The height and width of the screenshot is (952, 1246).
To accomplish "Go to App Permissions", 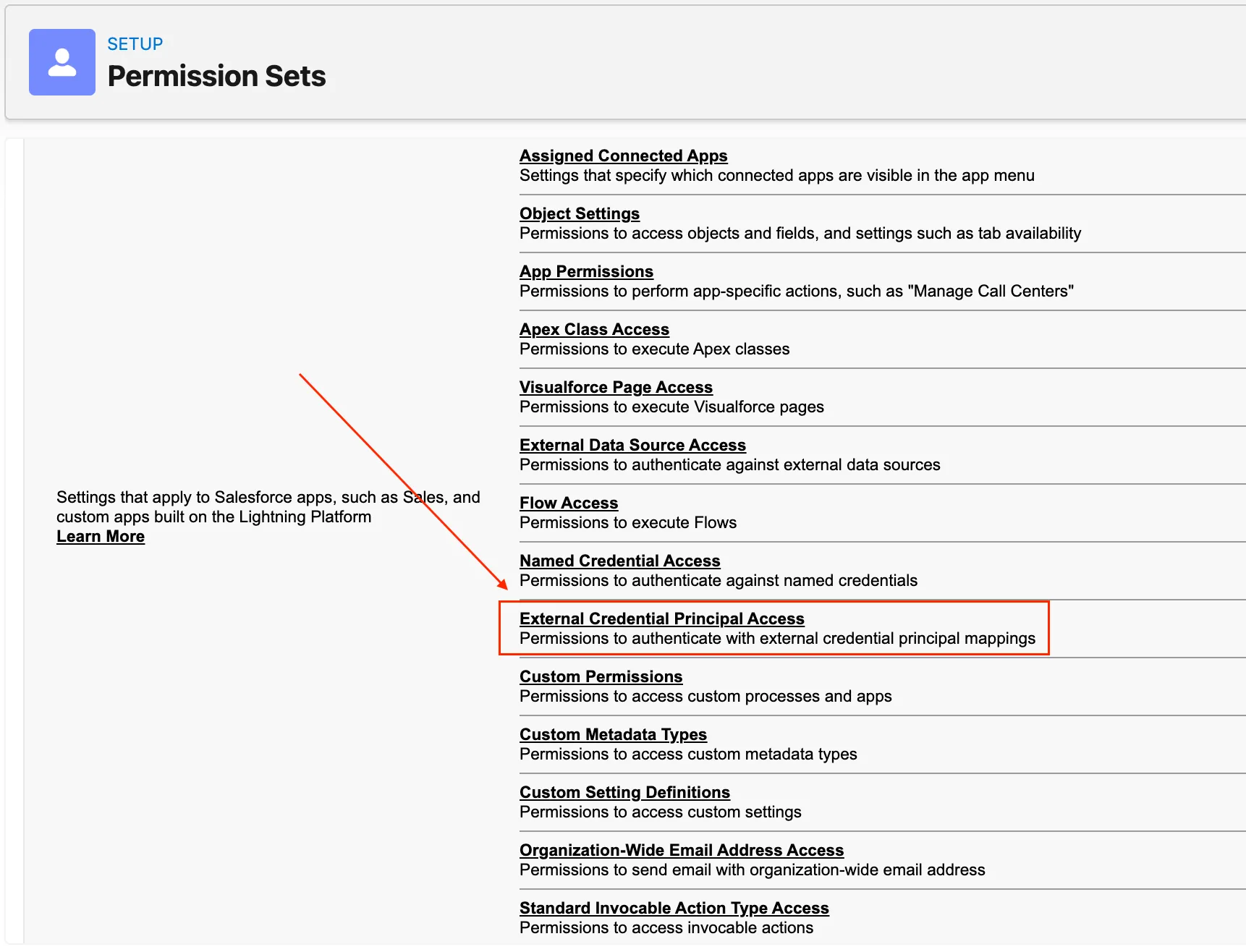I will [586, 272].
